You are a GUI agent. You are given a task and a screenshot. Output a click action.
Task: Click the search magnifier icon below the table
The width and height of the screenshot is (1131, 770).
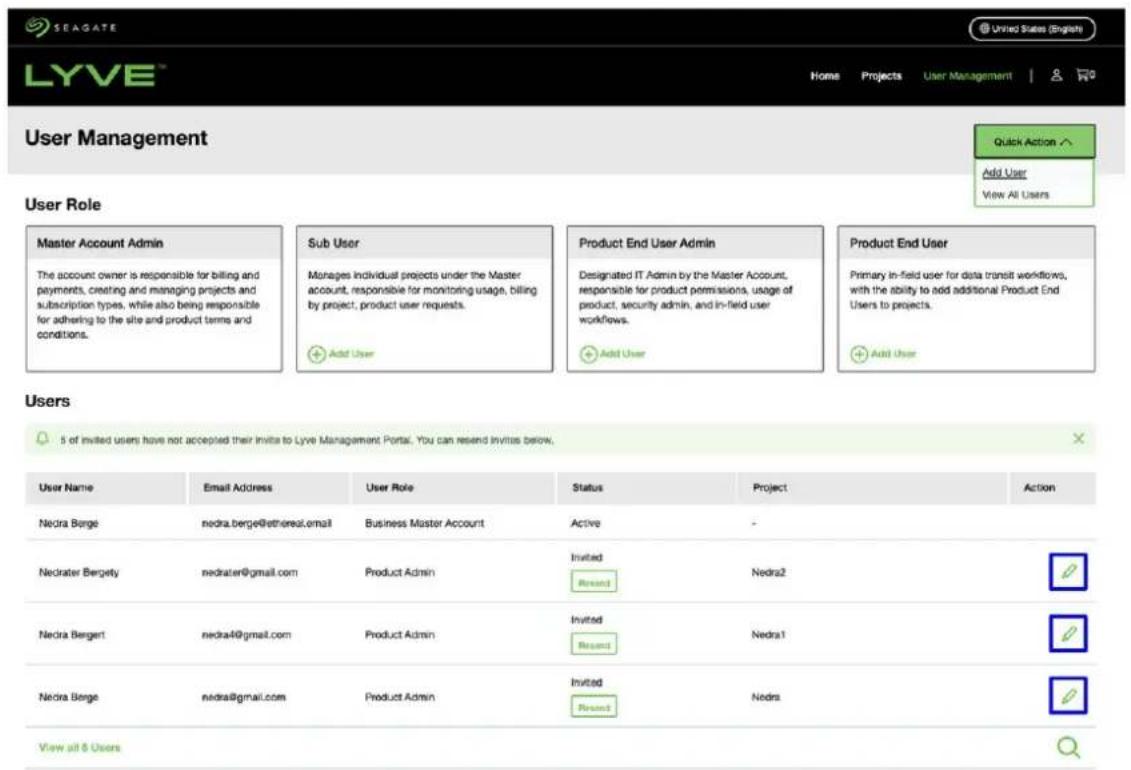[1068, 747]
